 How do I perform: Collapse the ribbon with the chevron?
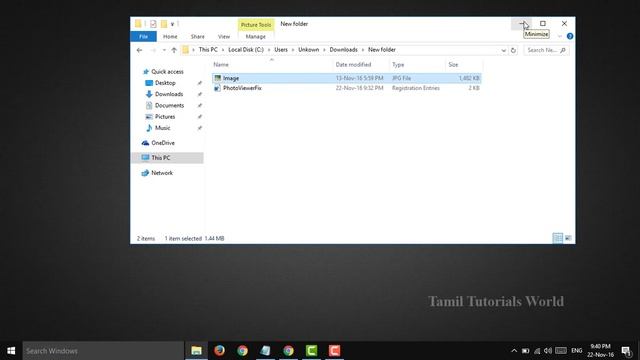(x=560, y=36)
